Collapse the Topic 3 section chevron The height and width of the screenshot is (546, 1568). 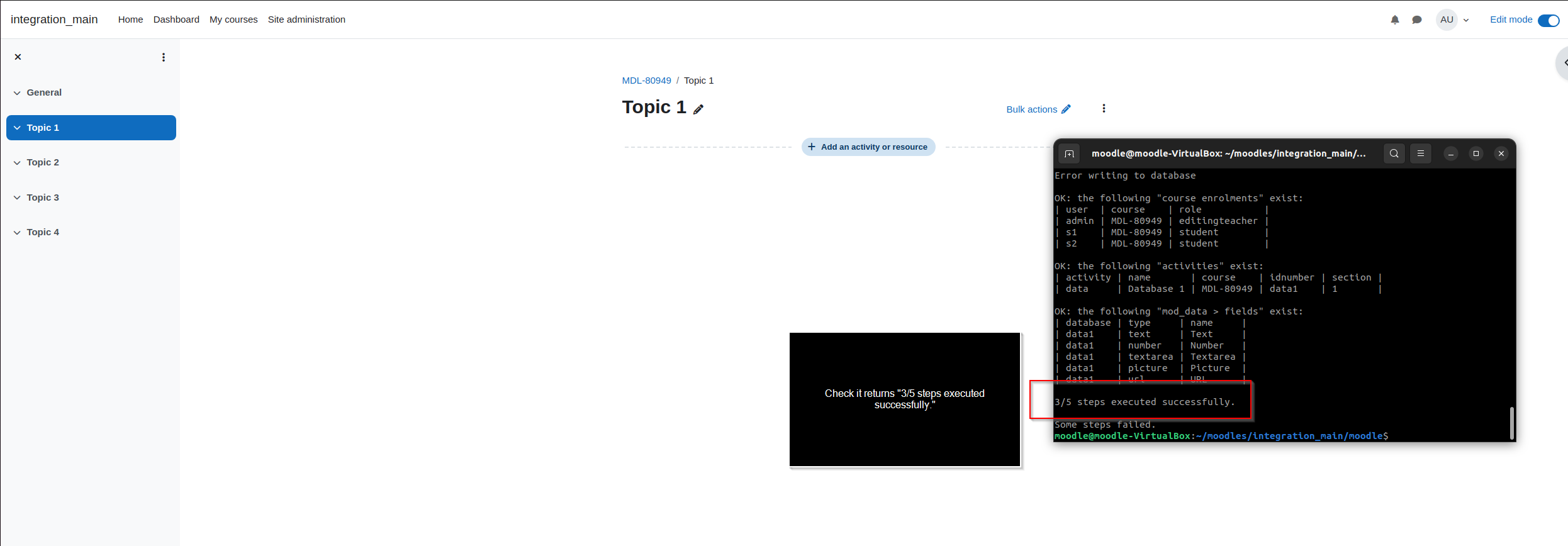(17, 198)
